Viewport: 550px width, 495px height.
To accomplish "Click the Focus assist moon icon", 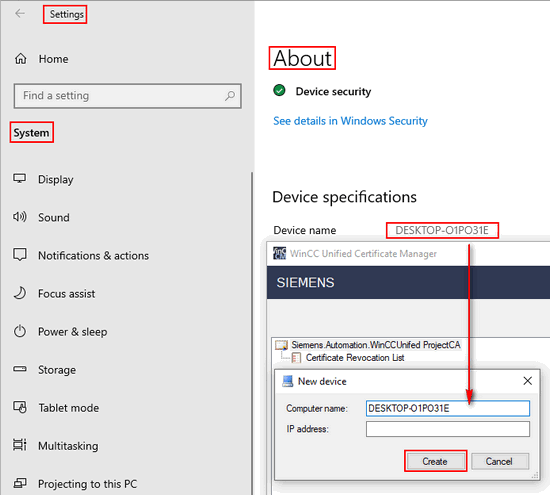I will click(x=20, y=293).
